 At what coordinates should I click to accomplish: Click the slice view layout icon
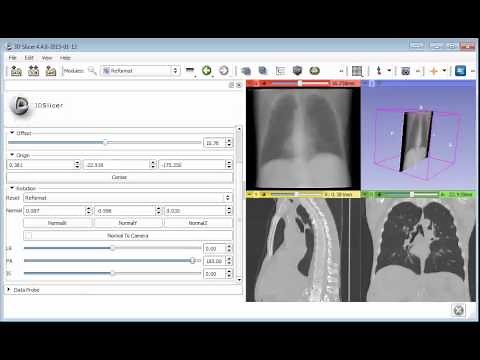pos(357,71)
